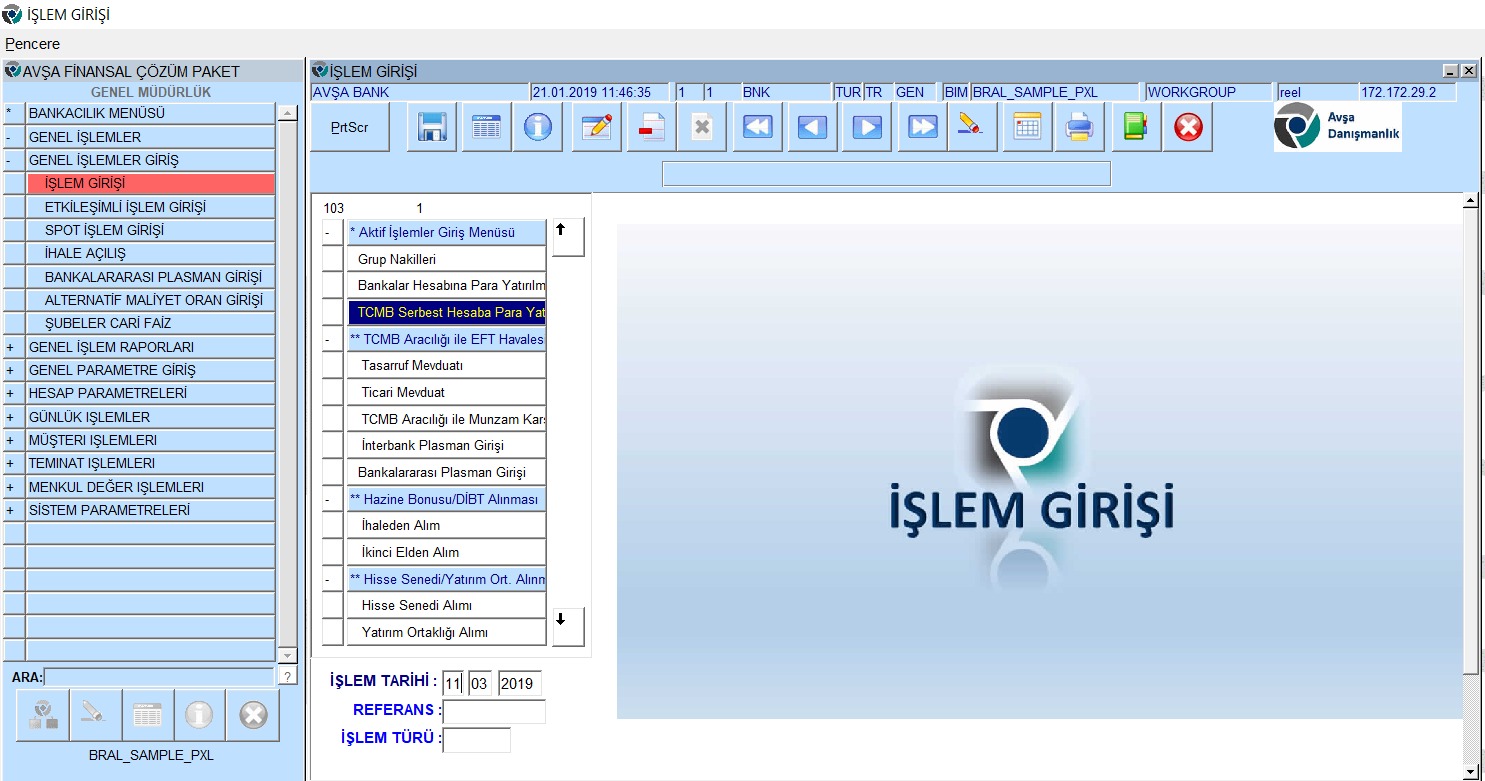Click the question mark button next to ARA
Screen dimensions: 1485x781
pos(287,677)
